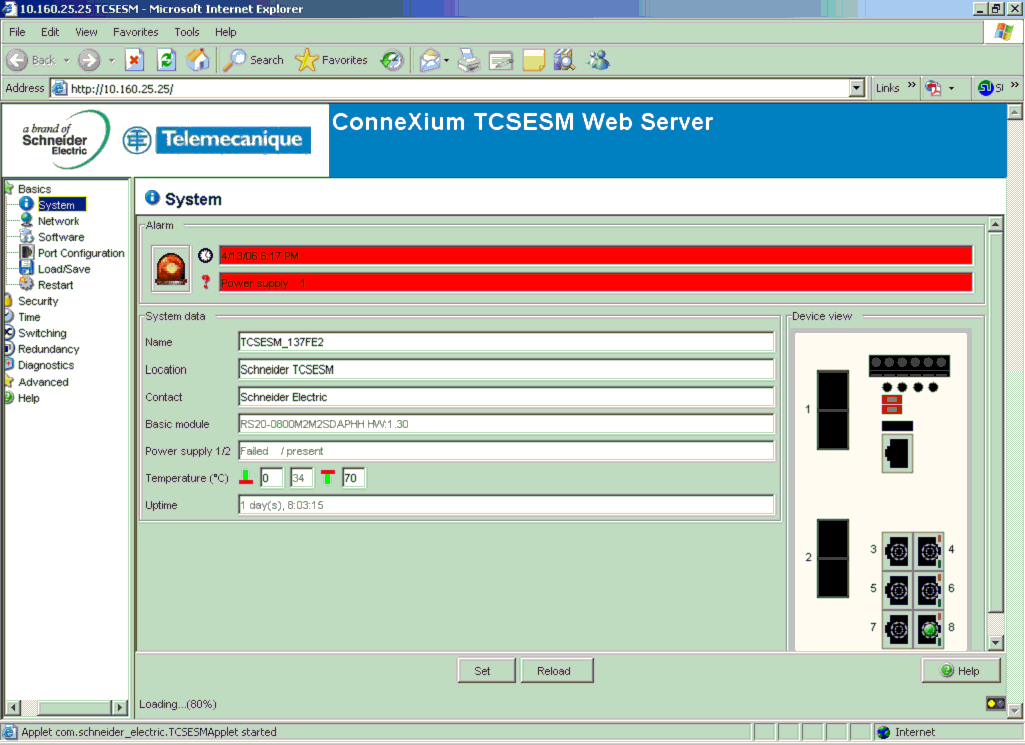The height and width of the screenshot is (745, 1025).
Task: Click the Location field Schneider TCSESM
Action: coord(506,369)
